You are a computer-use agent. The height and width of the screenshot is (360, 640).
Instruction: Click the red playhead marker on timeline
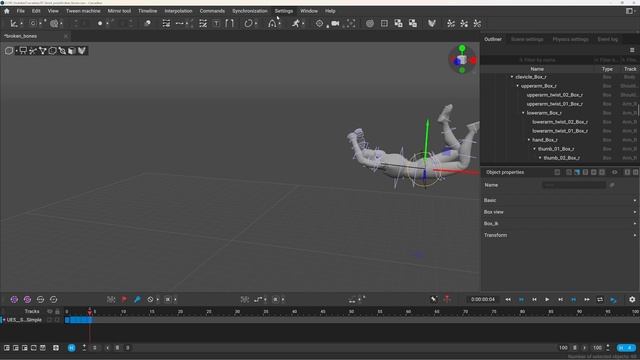[x=90, y=312]
